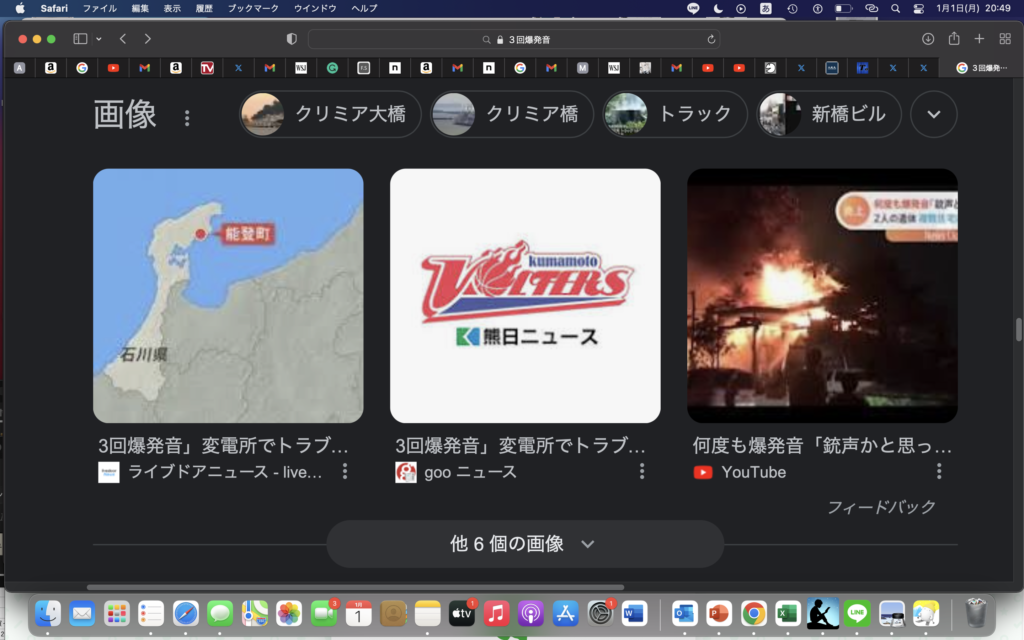
Task: Open options menu for YouTube result
Action: 938,471
